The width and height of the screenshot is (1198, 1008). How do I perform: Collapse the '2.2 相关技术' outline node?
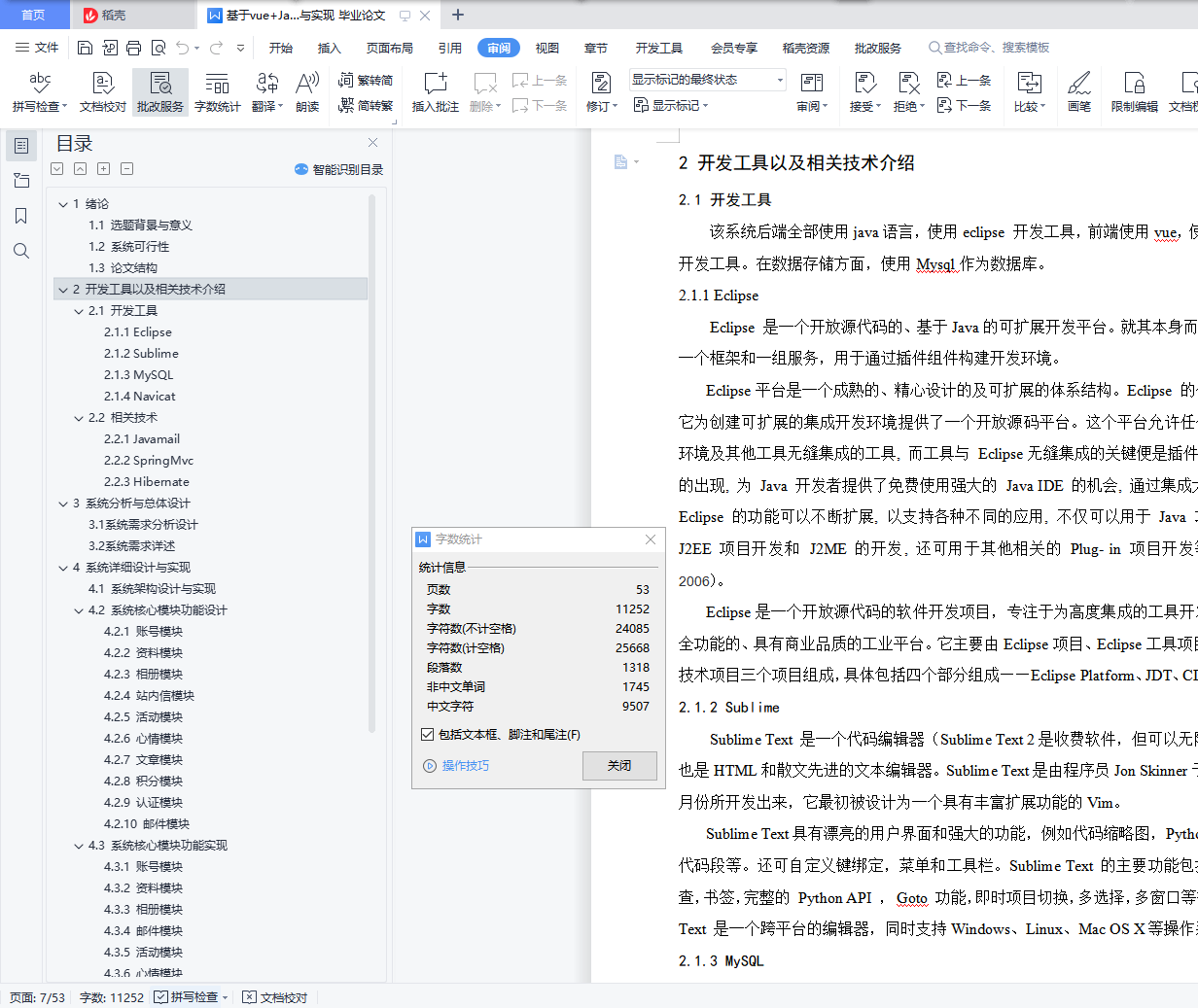point(79,418)
